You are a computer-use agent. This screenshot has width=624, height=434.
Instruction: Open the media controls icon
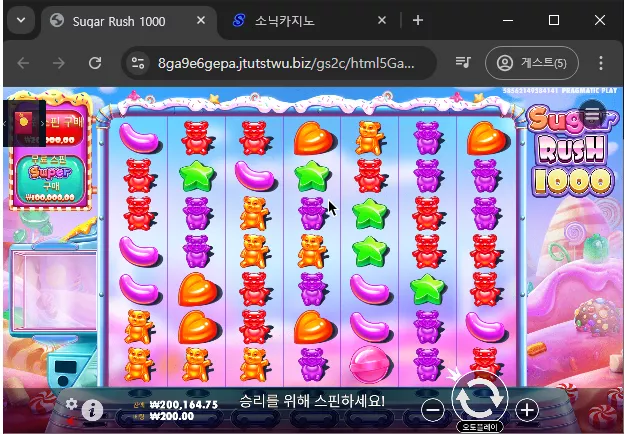click(x=463, y=62)
